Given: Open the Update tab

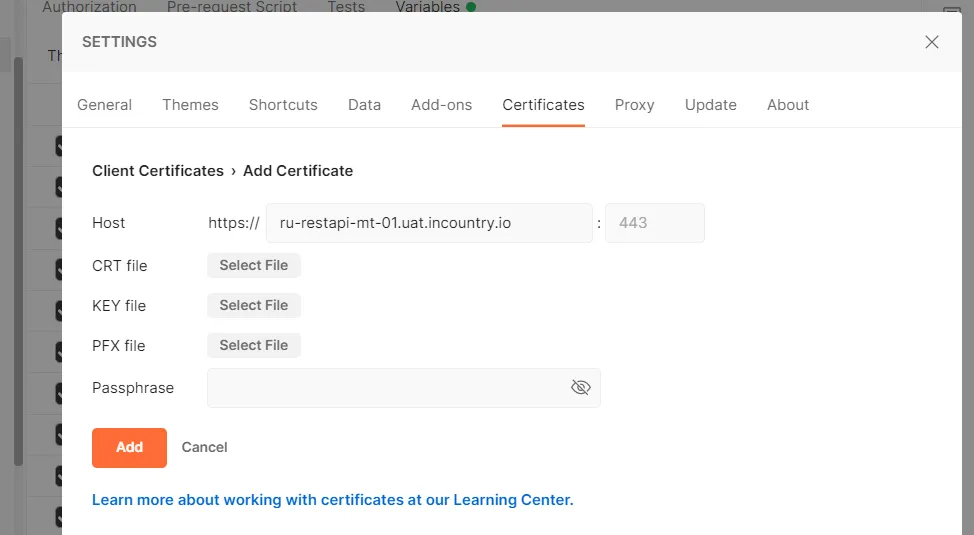Looking at the screenshot, I should [711, 104].
